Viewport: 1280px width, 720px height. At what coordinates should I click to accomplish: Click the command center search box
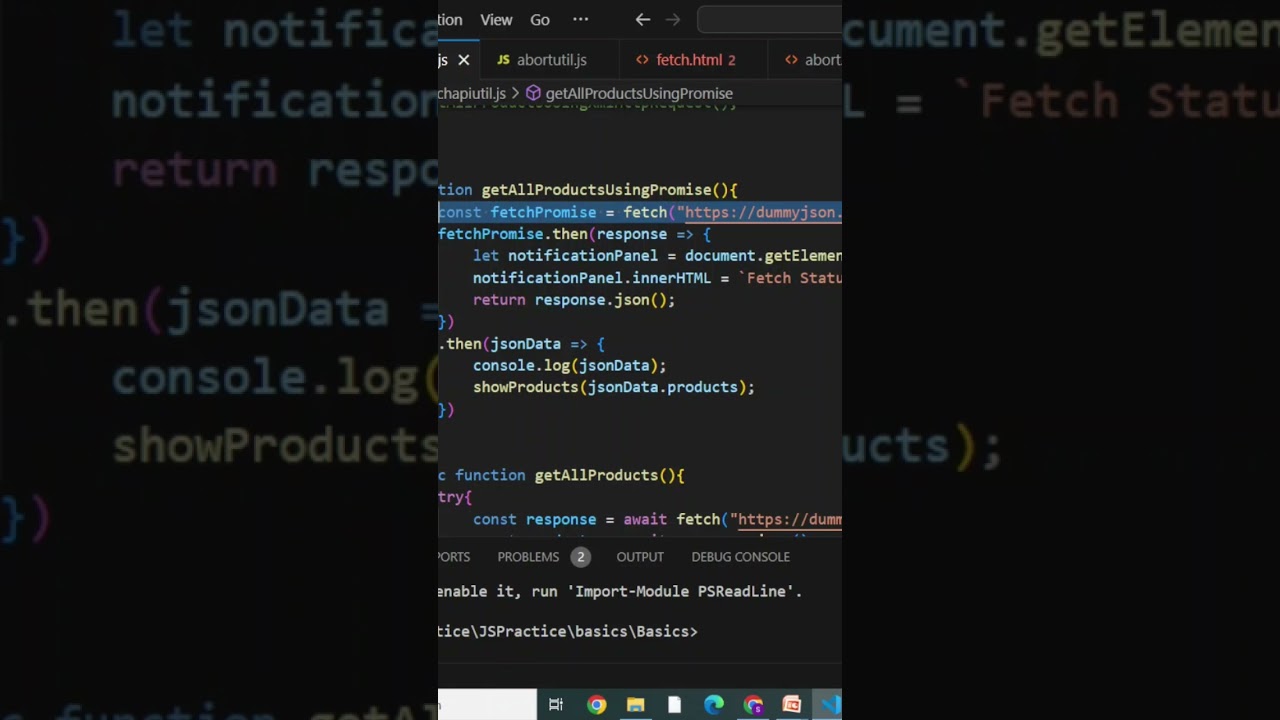click(x=769, y=20)
